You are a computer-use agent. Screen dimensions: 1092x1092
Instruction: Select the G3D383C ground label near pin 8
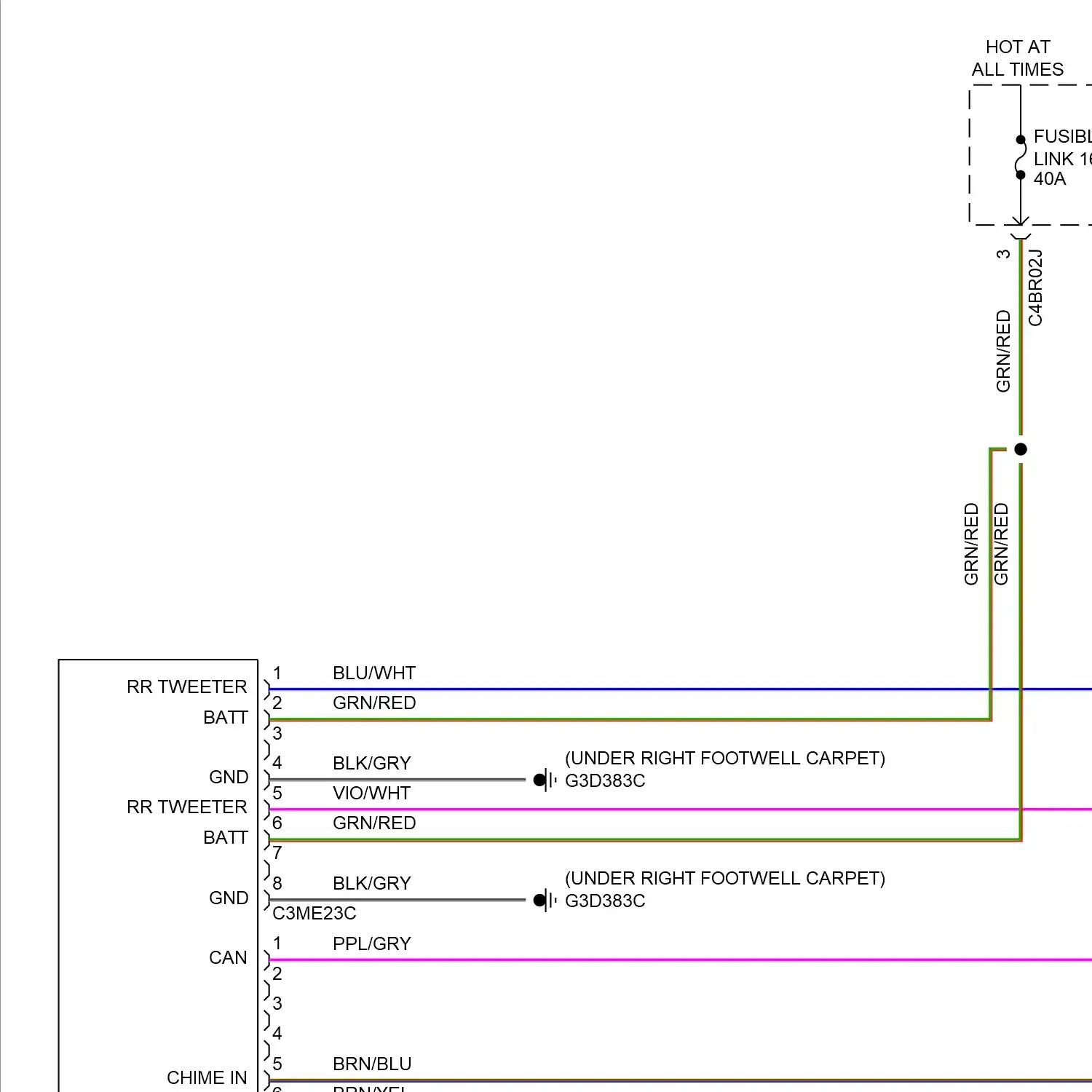pyautogui.click(x=605, y=901)
